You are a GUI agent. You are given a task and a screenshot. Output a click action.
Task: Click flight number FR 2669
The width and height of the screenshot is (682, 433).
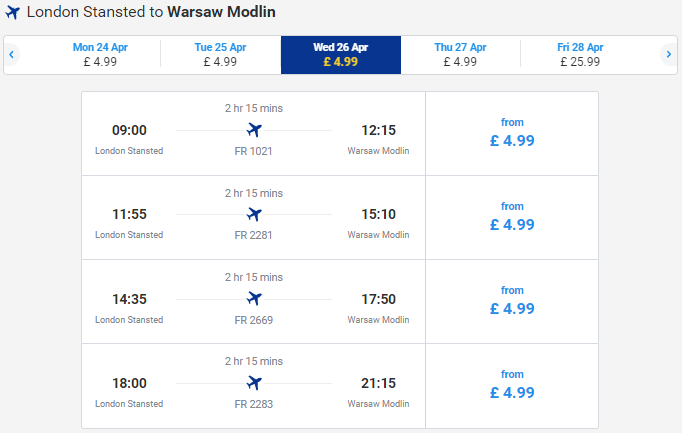pos(254,320)
